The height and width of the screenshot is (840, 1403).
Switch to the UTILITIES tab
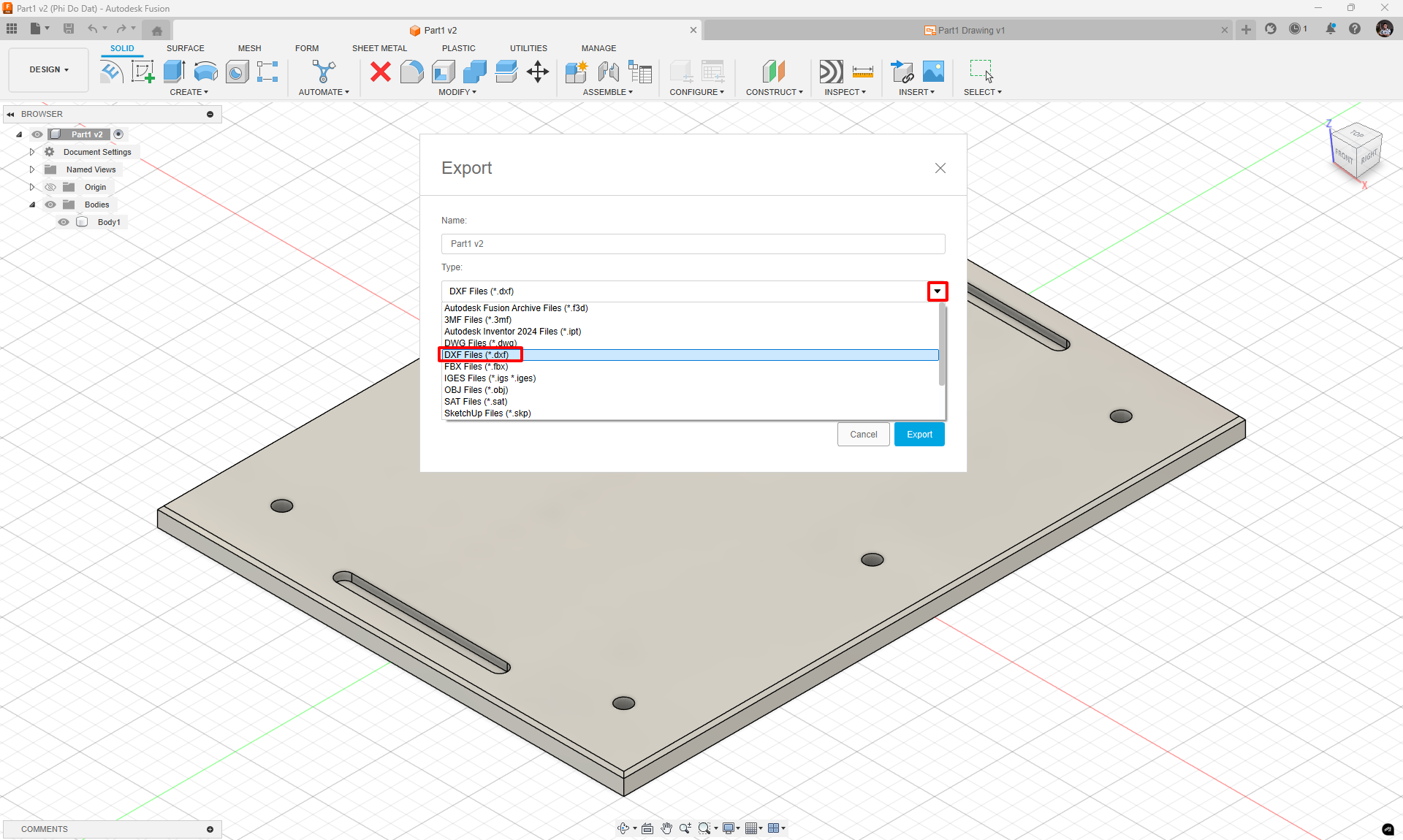tap(528, 48)
